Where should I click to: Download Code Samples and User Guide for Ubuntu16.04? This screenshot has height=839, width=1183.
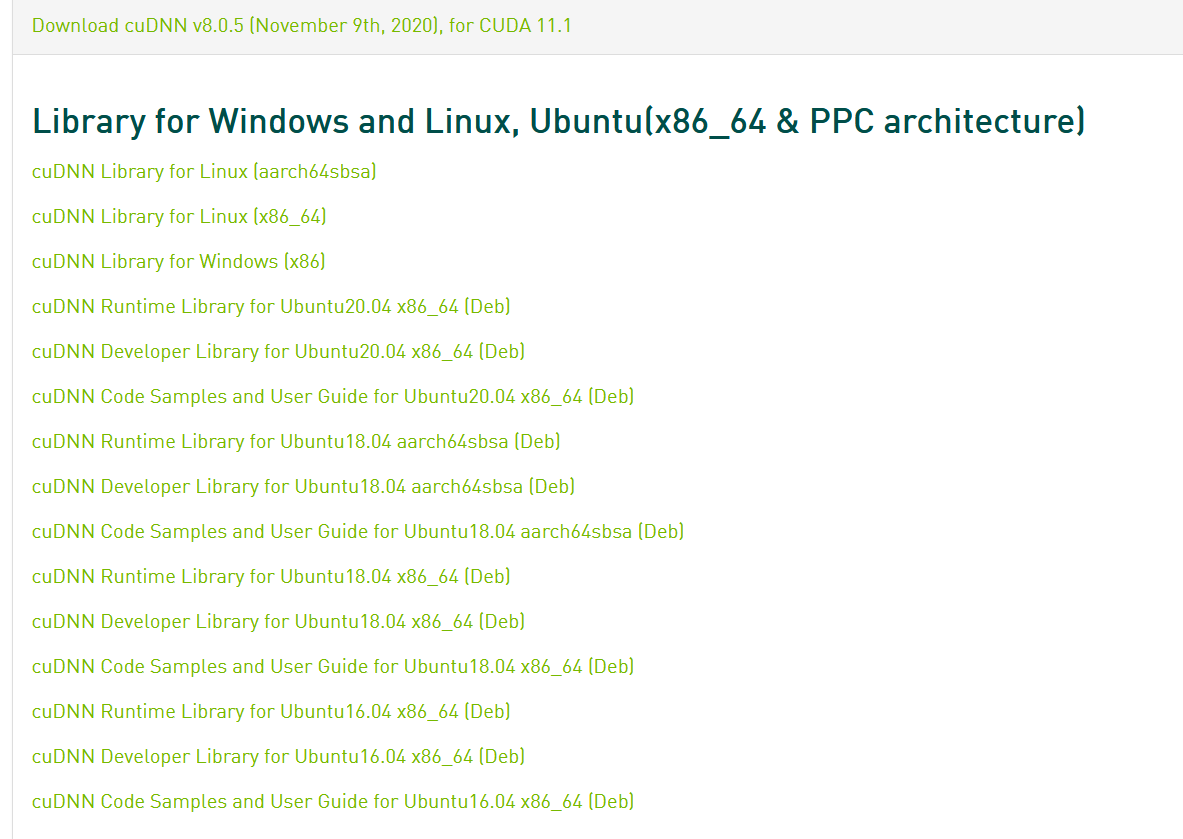[333, 801]
